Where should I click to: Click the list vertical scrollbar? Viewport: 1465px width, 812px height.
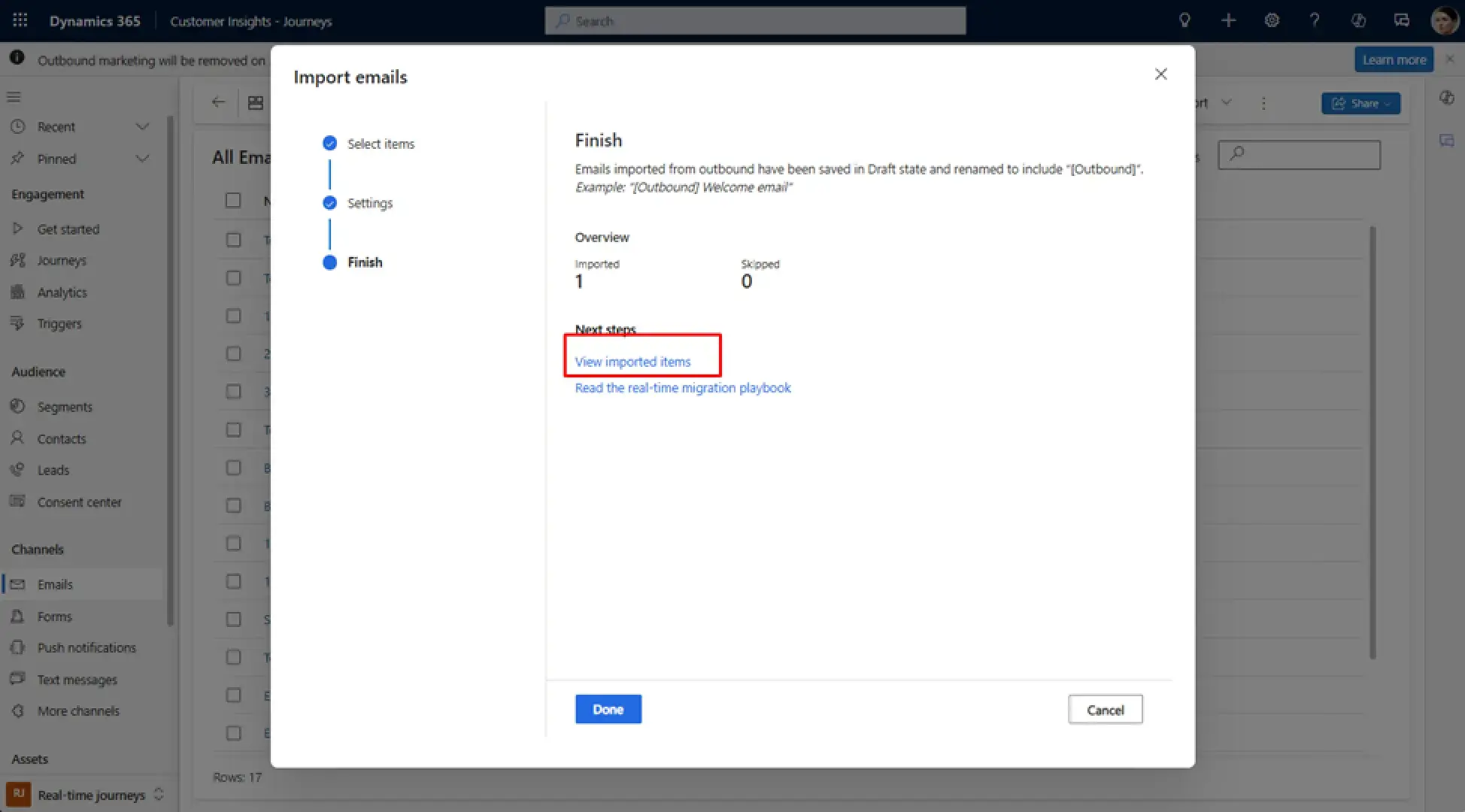[1372, 442]
